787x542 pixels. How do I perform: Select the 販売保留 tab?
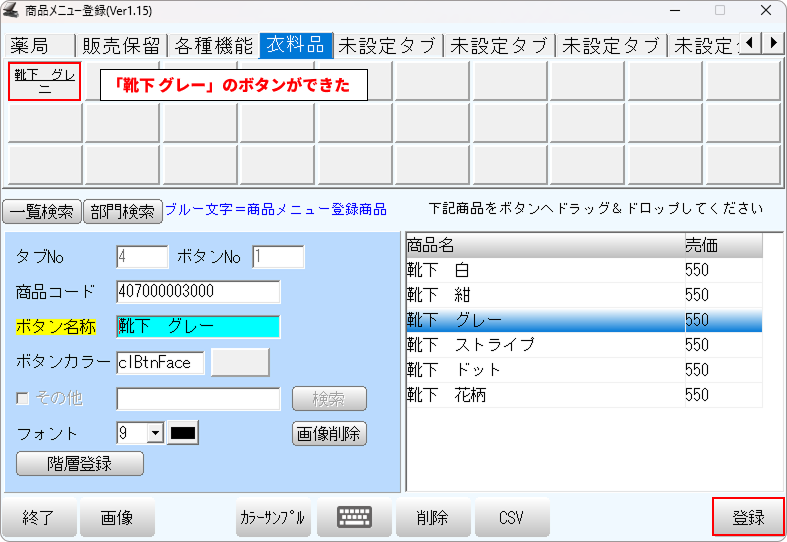(x=121, y=45)
